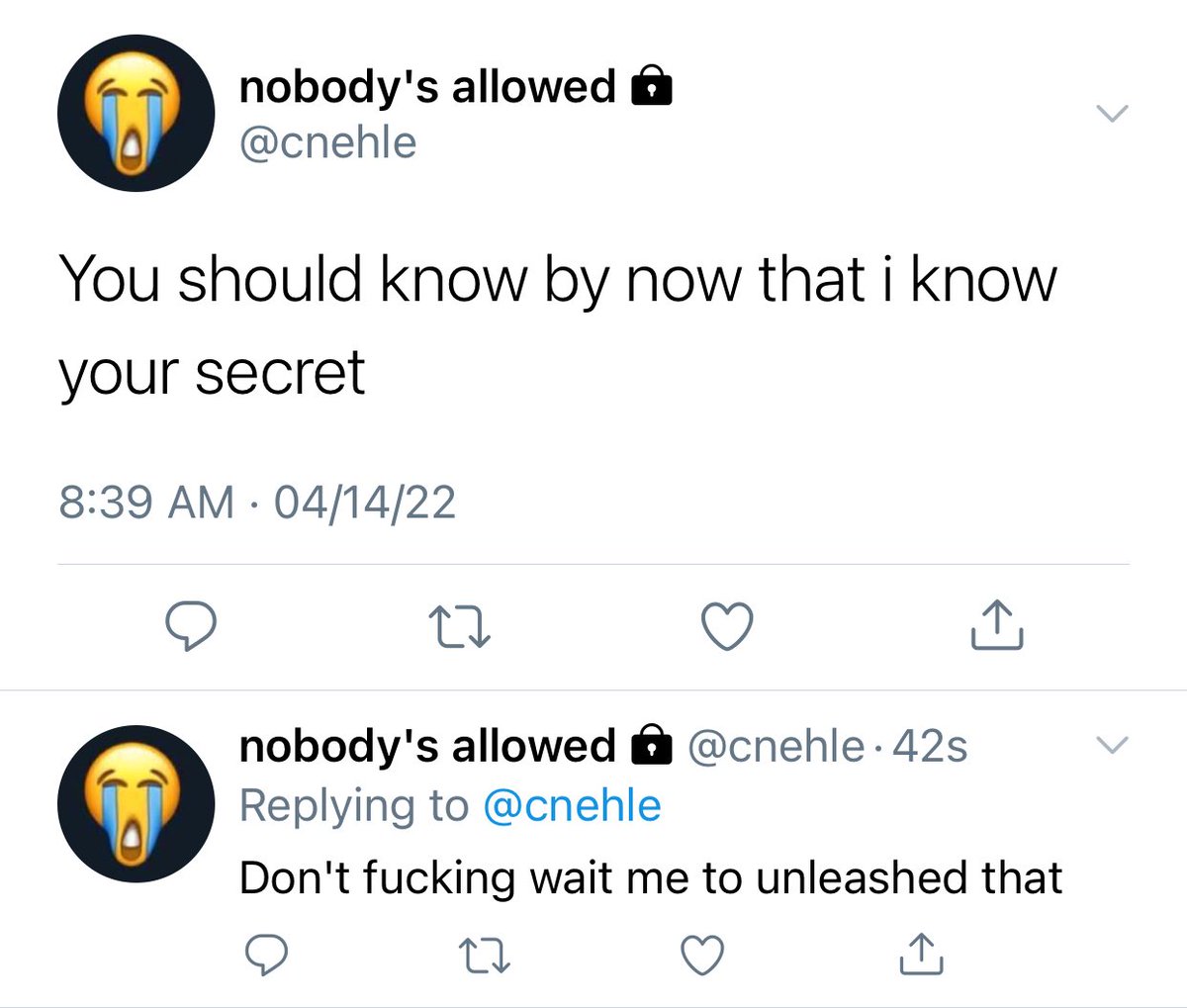Open the blue @cnehle mention link
1187x1008 pixels.
click(572, 805)
